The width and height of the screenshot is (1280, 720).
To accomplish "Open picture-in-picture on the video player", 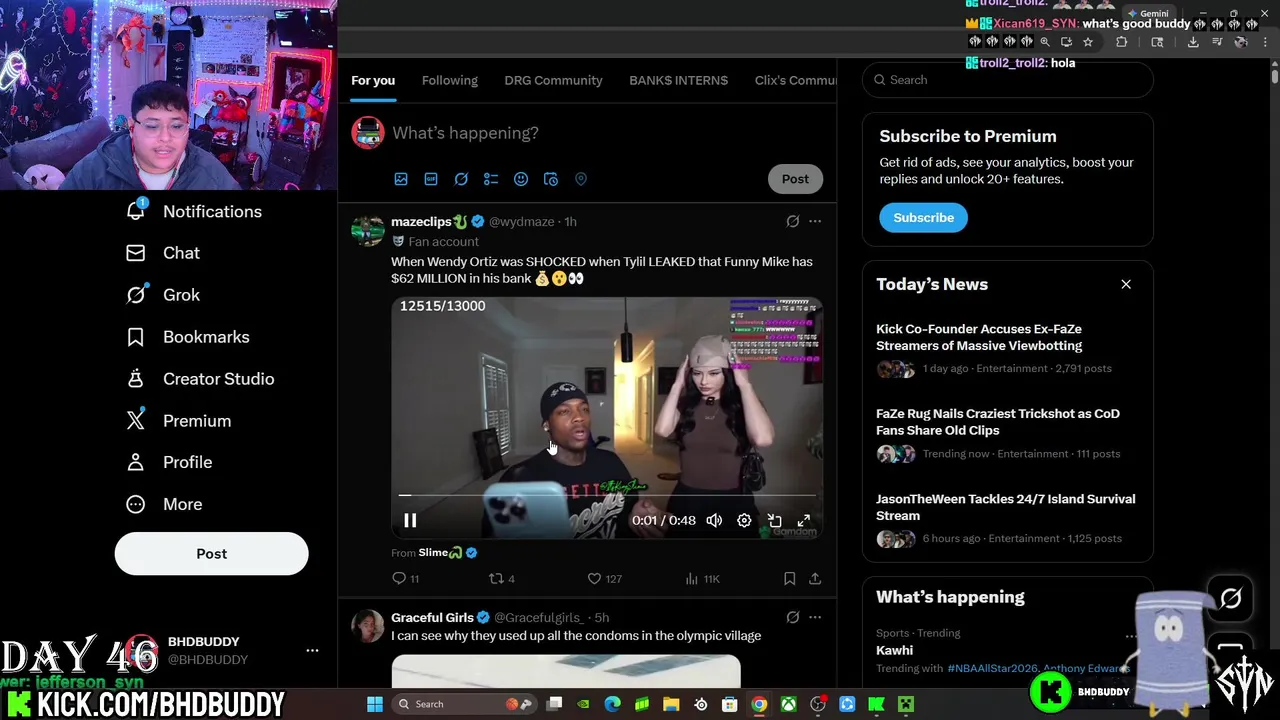I will 774,520.
